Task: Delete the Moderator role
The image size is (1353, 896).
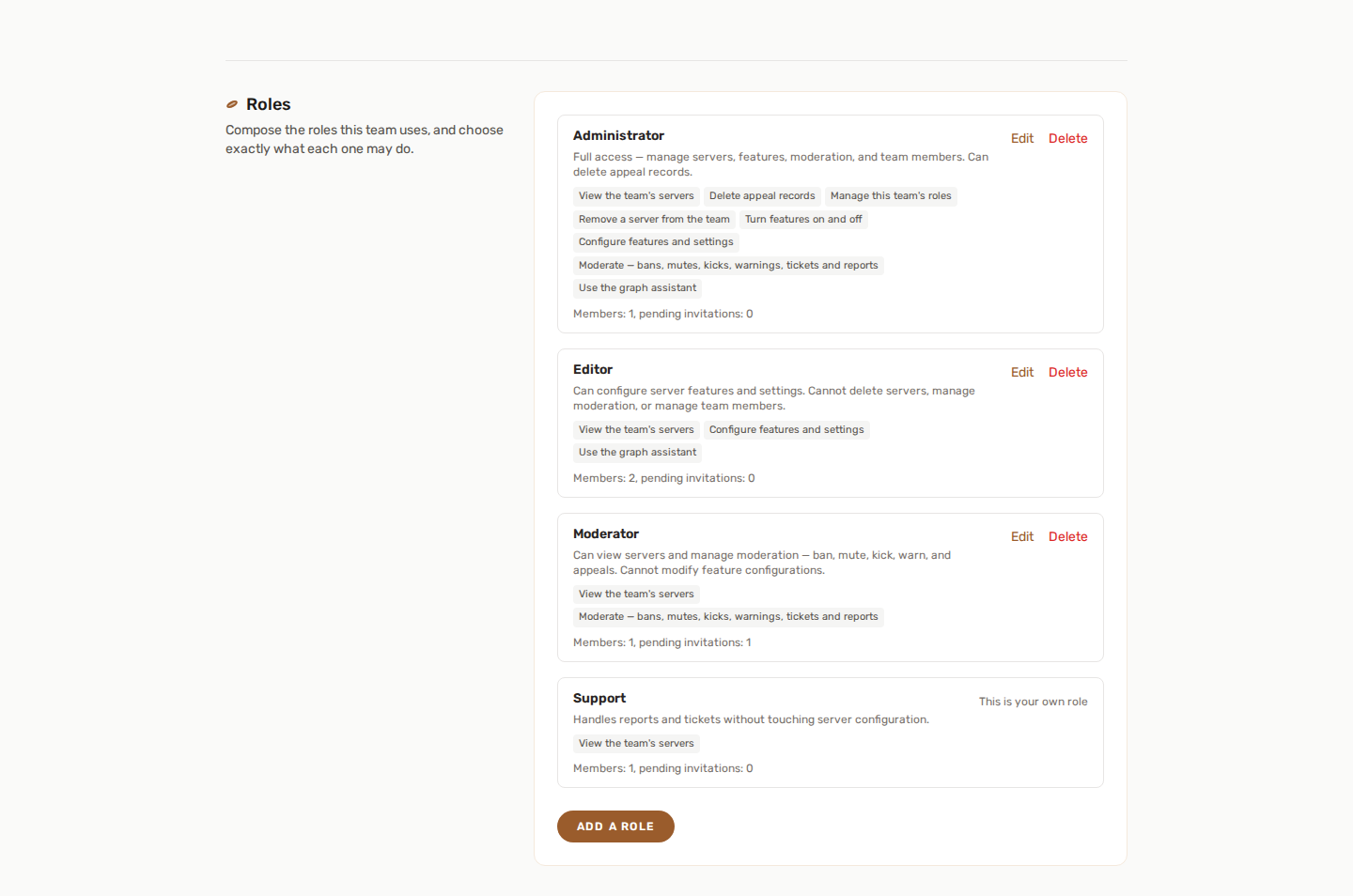Action: [1068, 536]
